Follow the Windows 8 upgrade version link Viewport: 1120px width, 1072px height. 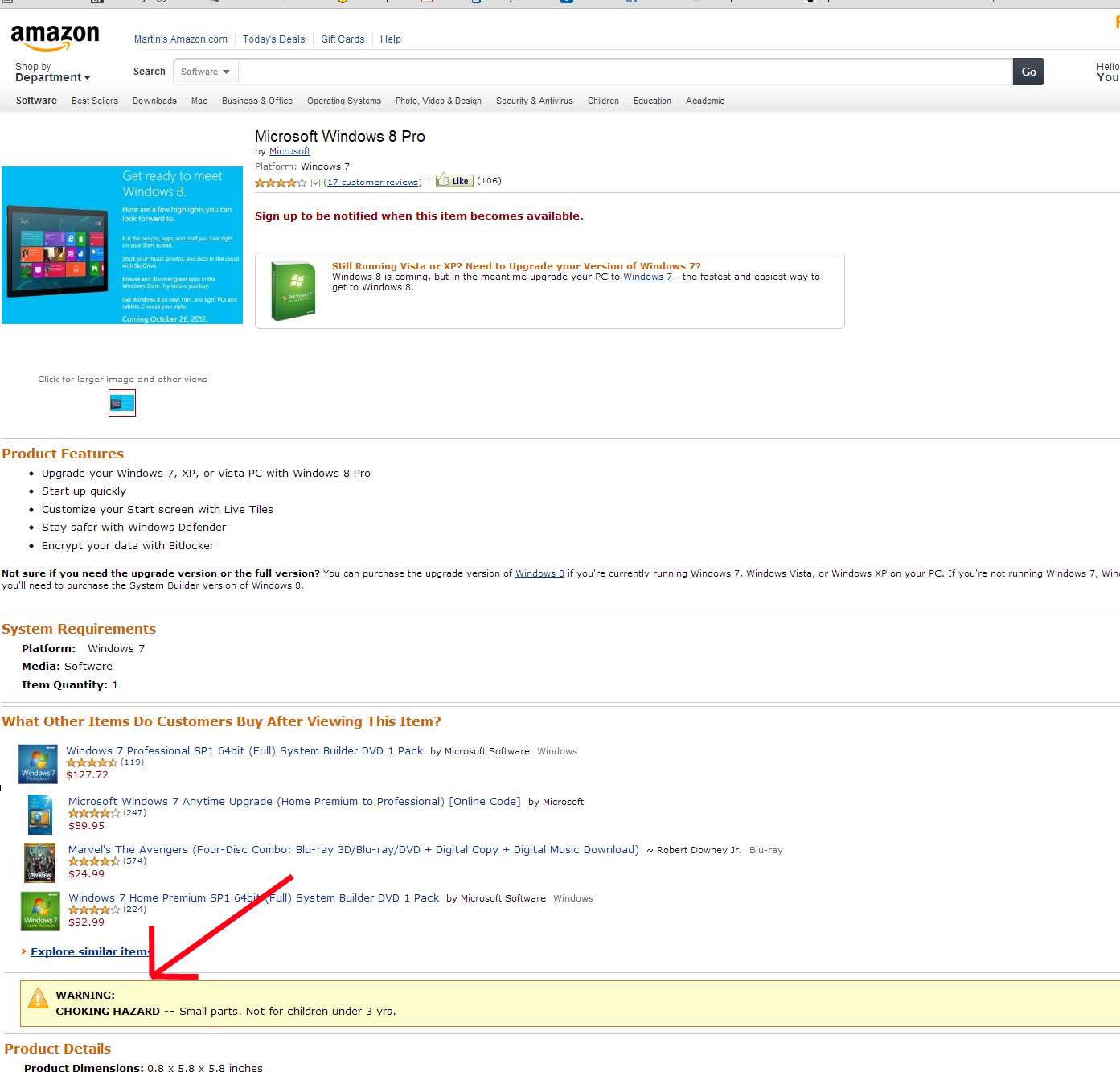[539, 573]
